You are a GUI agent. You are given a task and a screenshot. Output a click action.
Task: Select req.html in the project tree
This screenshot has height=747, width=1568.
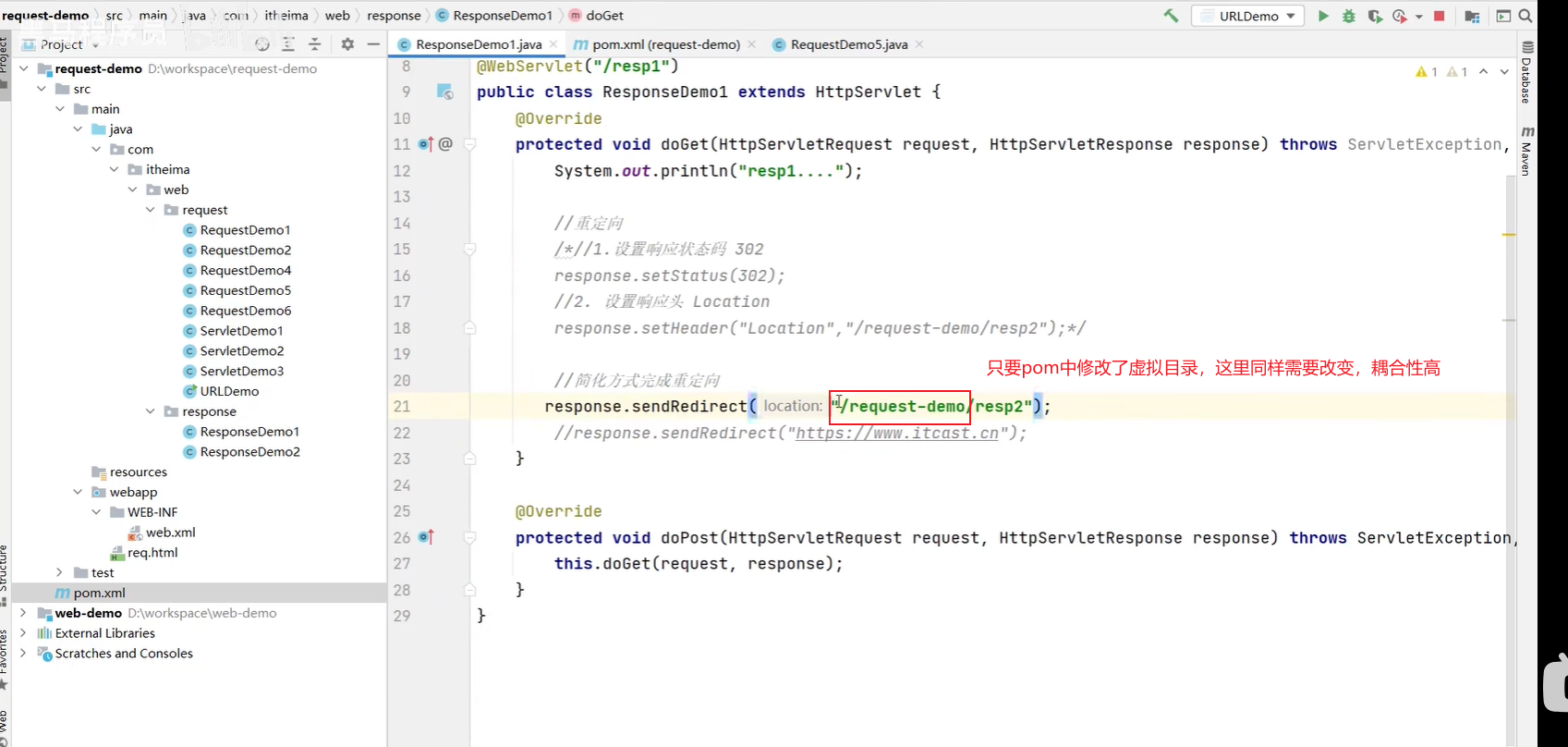[152, 553]
